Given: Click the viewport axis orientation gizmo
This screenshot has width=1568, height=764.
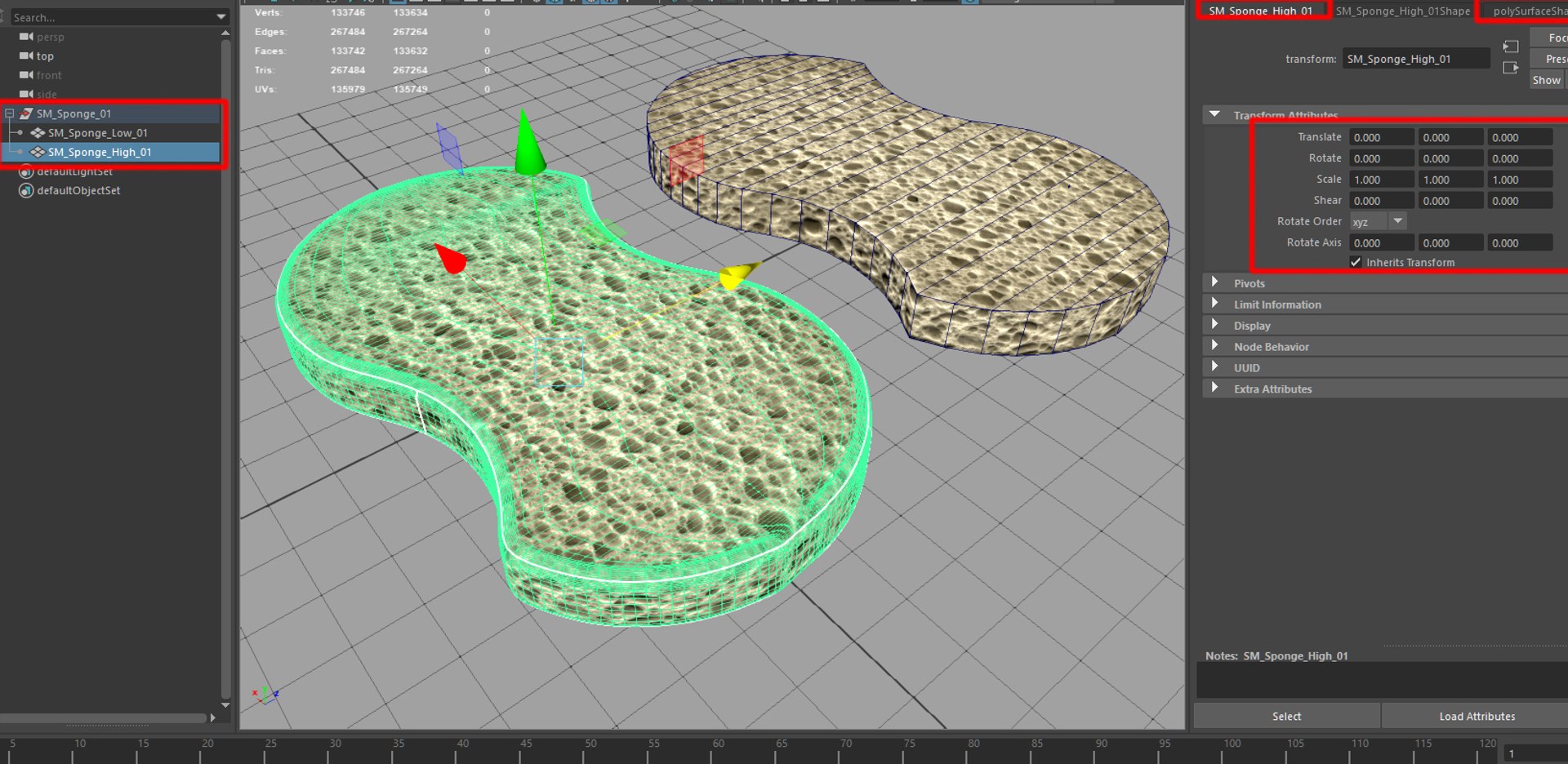Looking at the screenshot, I should tap(265, 695).
